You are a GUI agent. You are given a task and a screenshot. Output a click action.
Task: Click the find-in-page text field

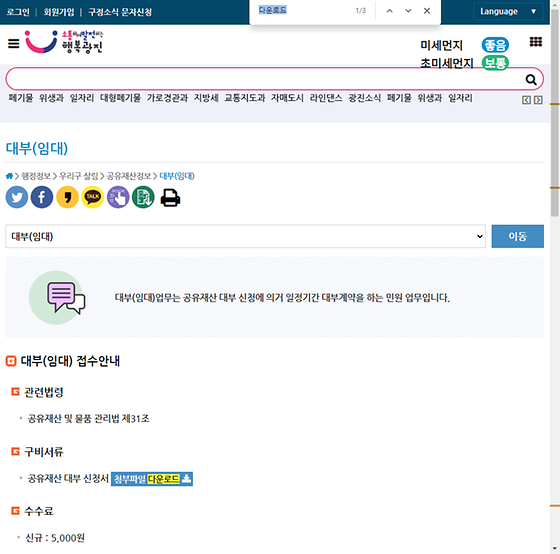click(x=304, y=10)
